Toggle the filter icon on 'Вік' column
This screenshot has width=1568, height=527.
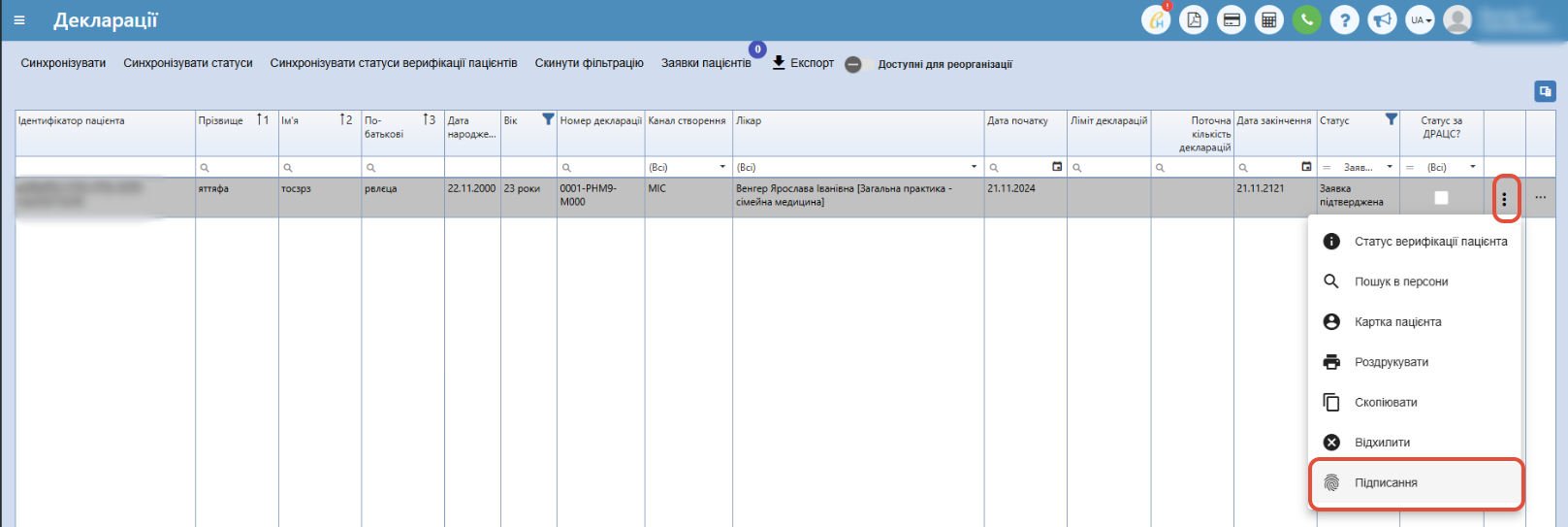tap(548, 119)
